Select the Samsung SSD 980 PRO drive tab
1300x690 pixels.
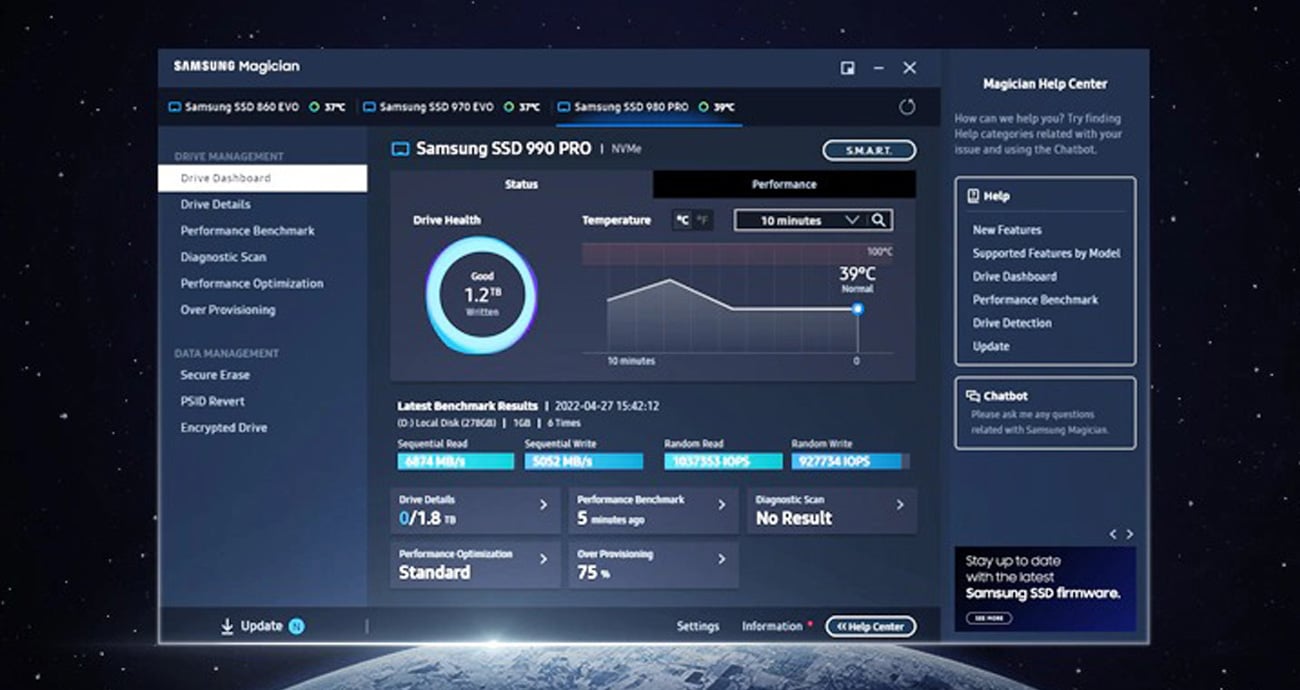(648, 107)
